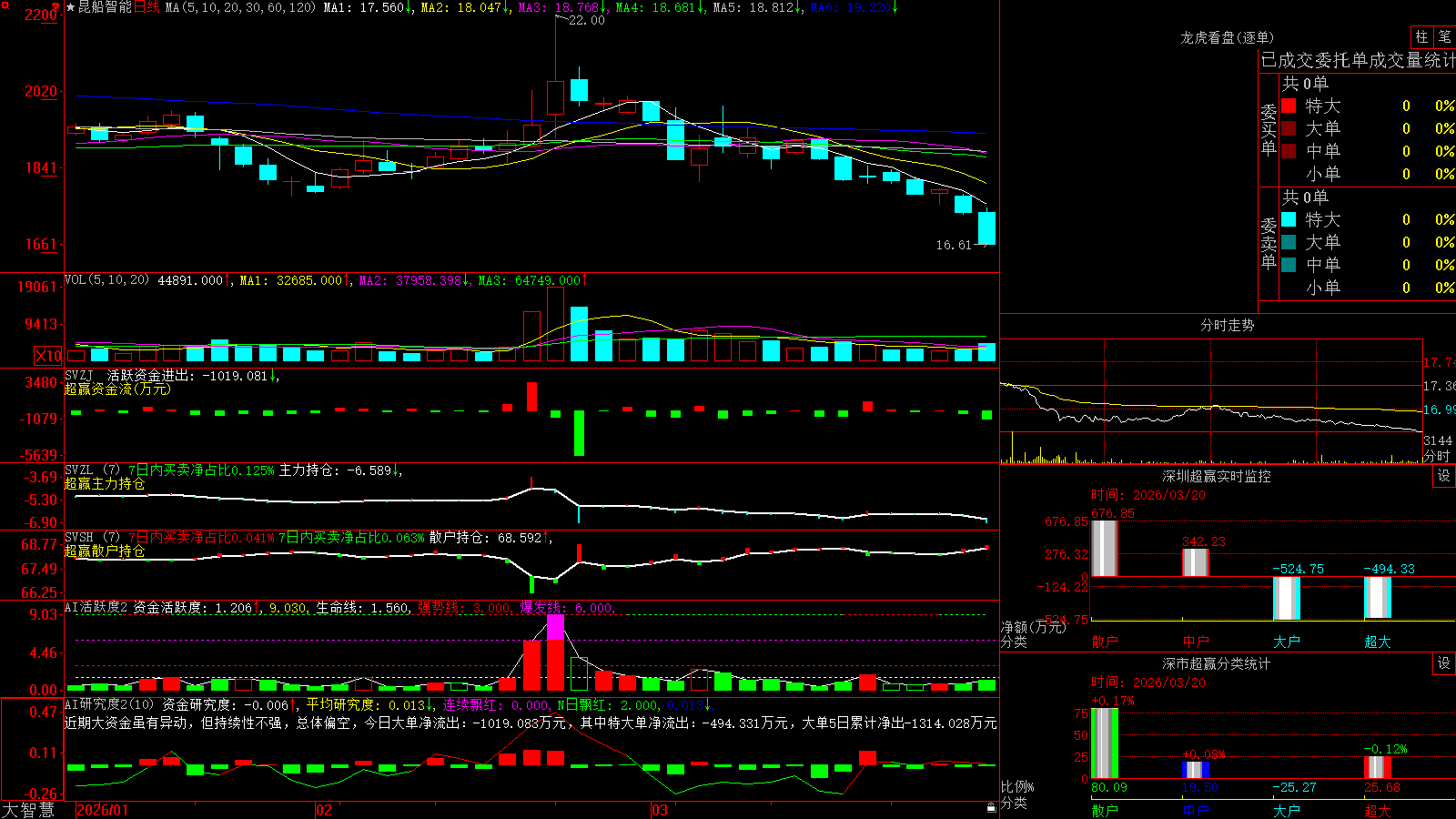The image size is (1456, 819).
Task: Click the 共 0单 count under 委买单
Action: coord(1305,83)
